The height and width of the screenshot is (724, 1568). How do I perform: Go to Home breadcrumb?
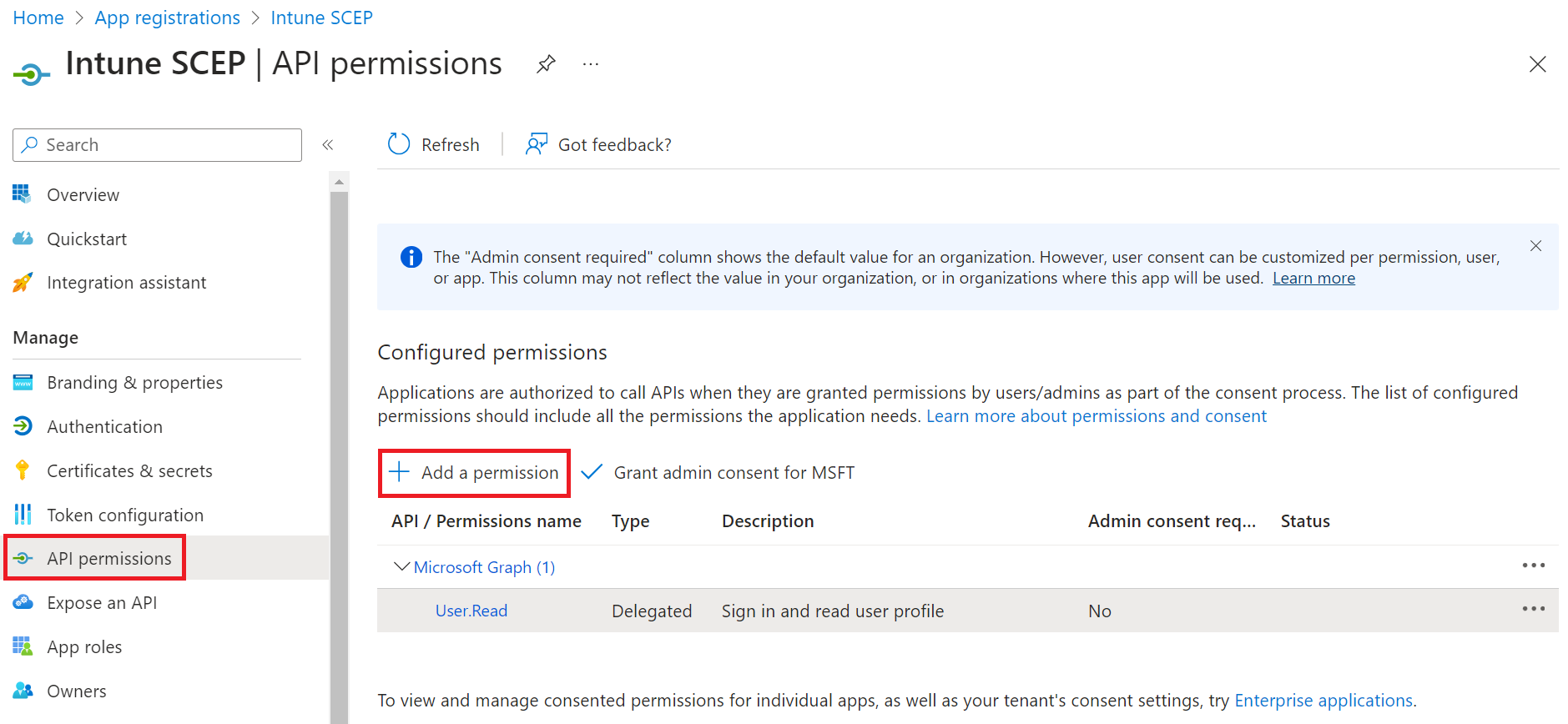point(38,18)
